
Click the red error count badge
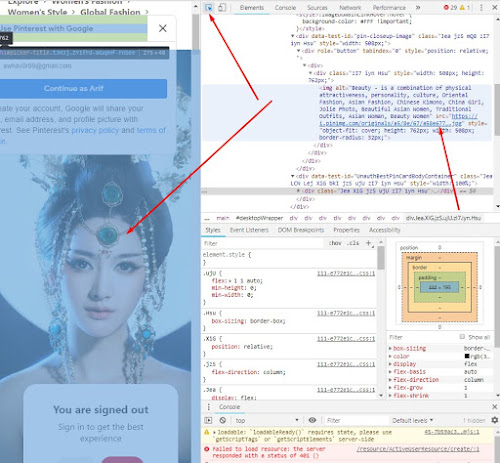450,7
